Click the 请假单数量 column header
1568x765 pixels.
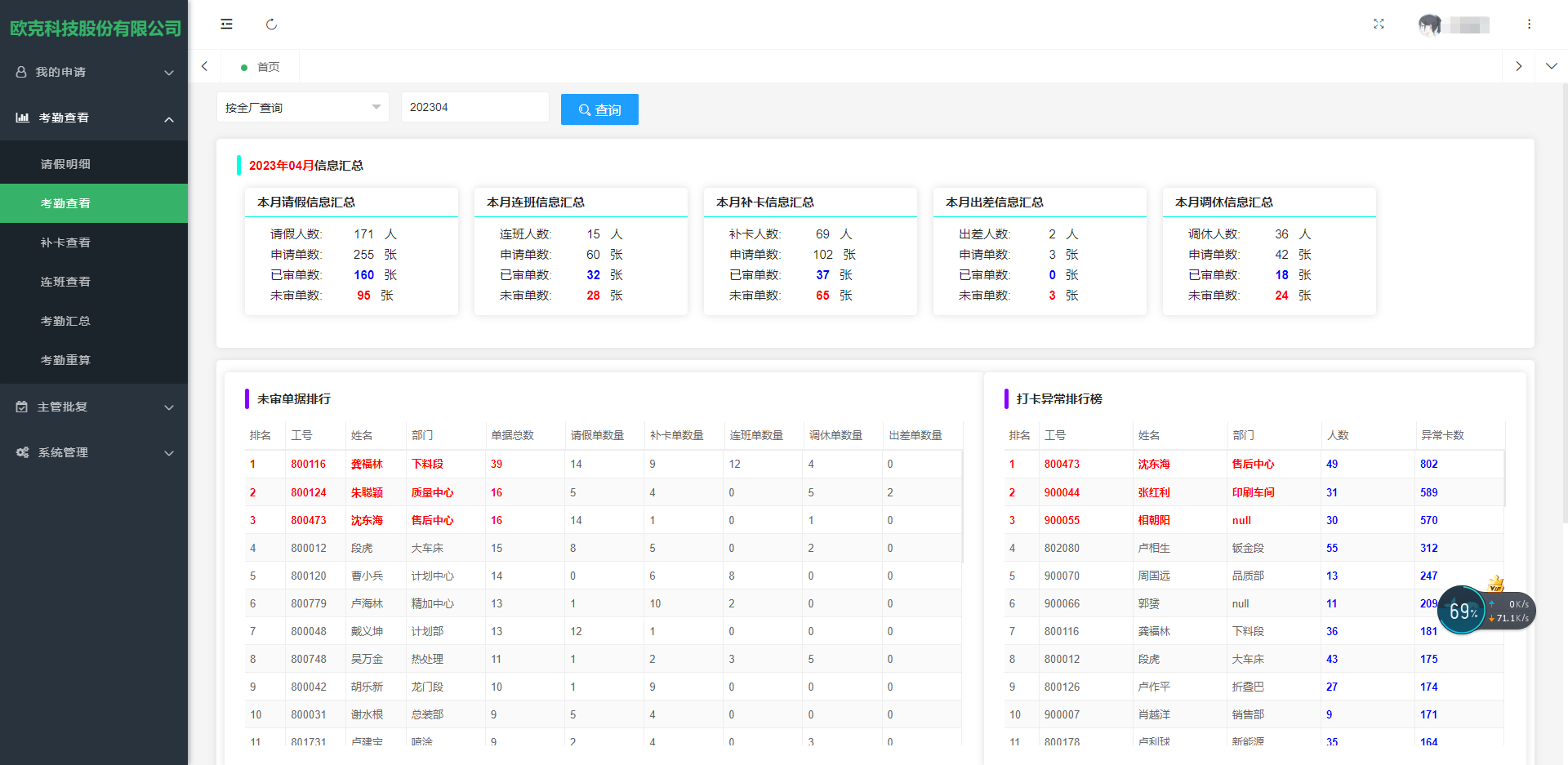tap(597, 435)
